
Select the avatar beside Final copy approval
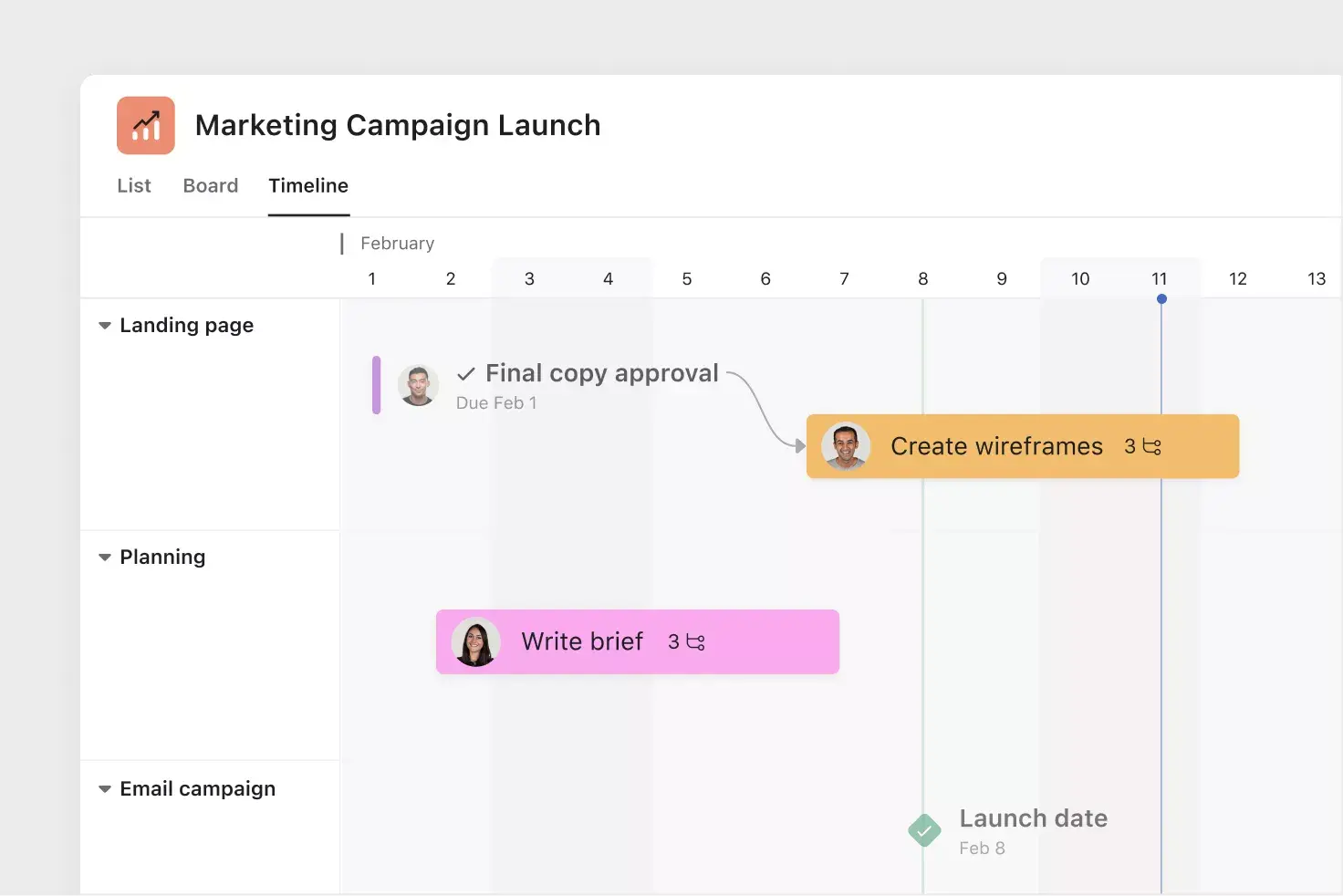(x=418, y=384)
